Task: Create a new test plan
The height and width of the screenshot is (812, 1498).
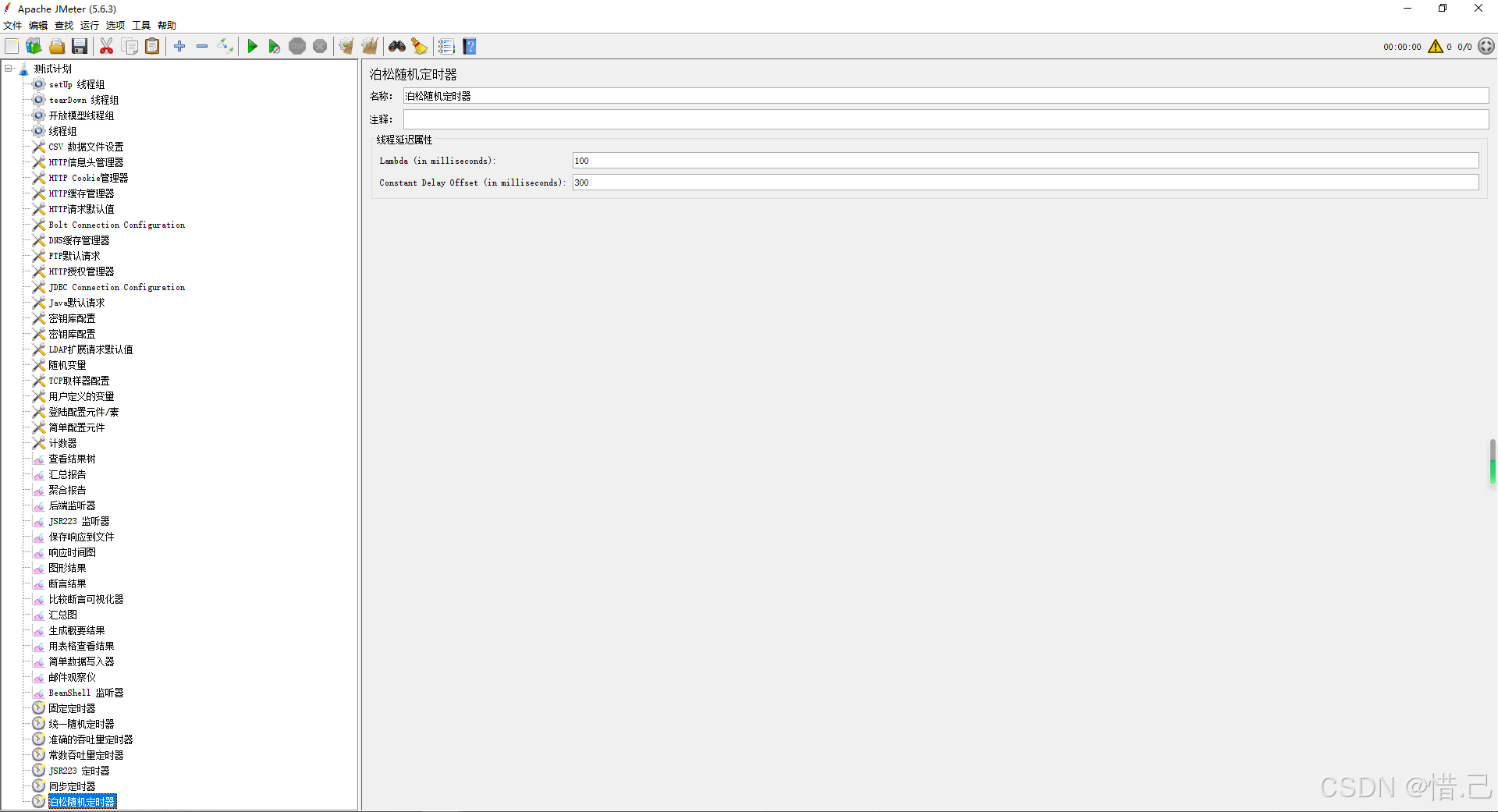Action: 12,47
